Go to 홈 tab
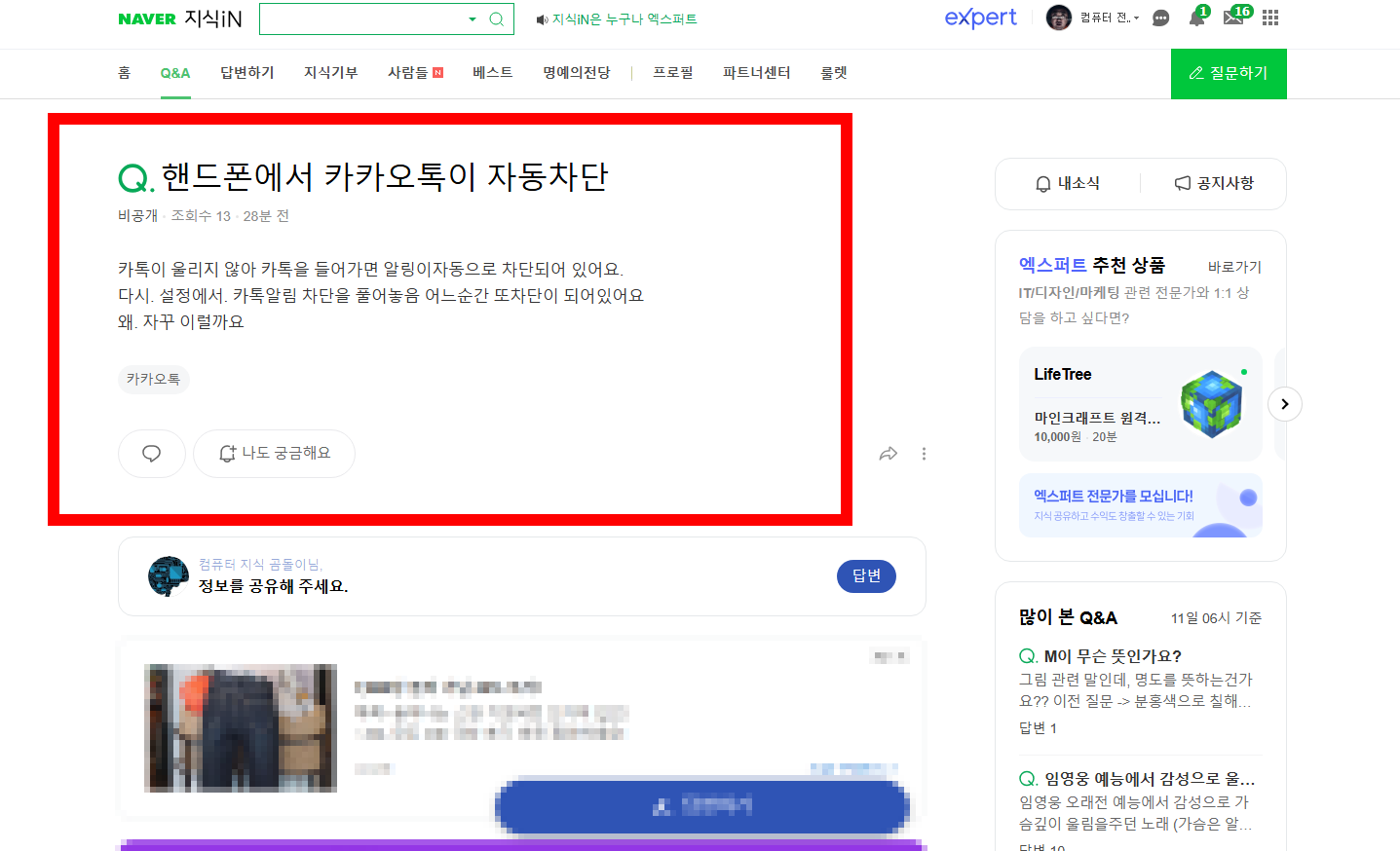Image resolution: width=1400 pixels, height=851 pixels. click(124, 73)
